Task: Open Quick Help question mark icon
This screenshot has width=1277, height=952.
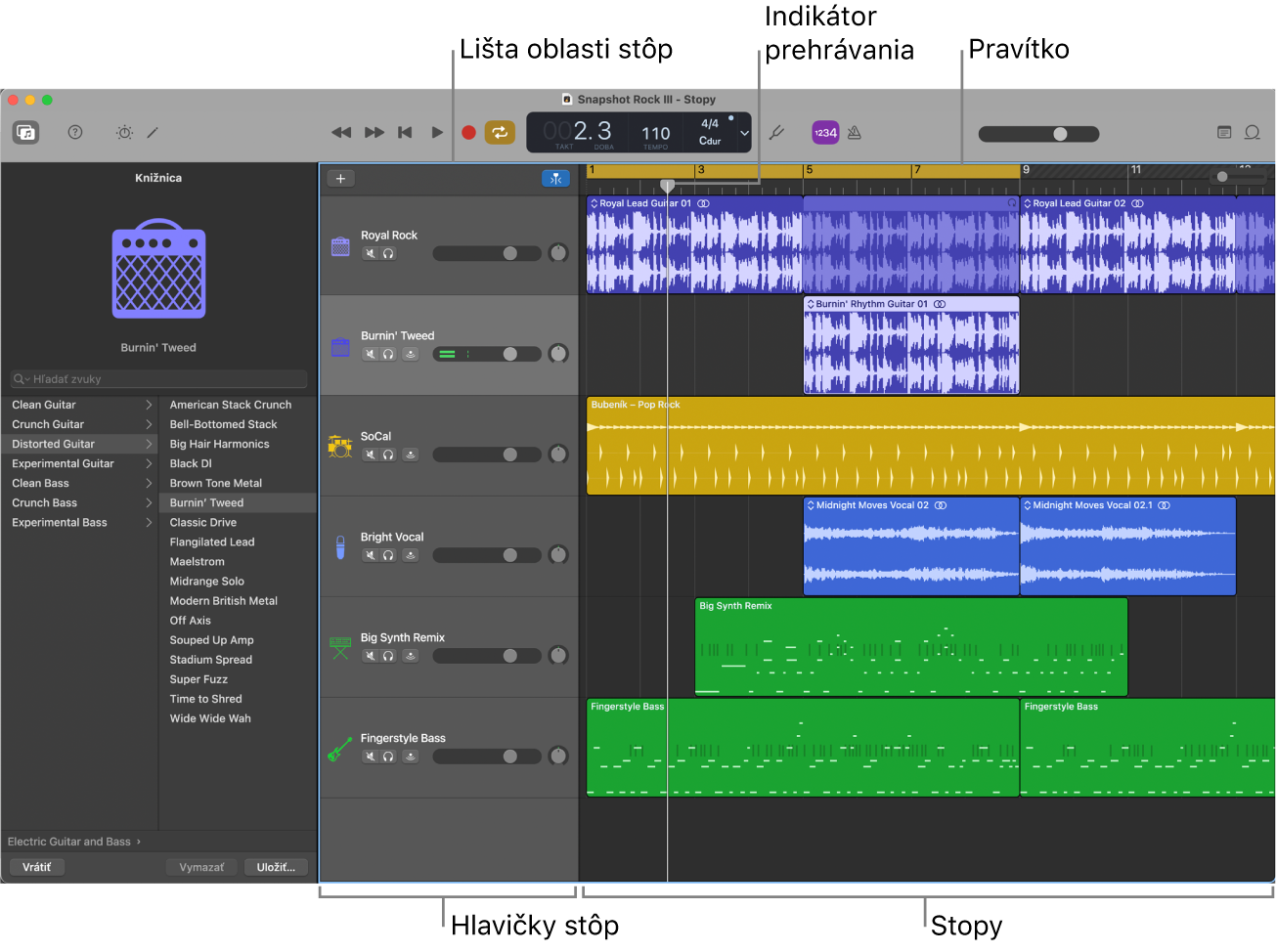Action: coord(75,133)
